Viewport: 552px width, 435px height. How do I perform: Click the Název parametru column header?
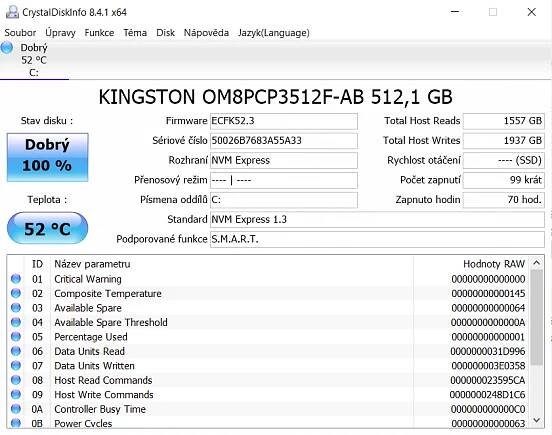[92, 264]
